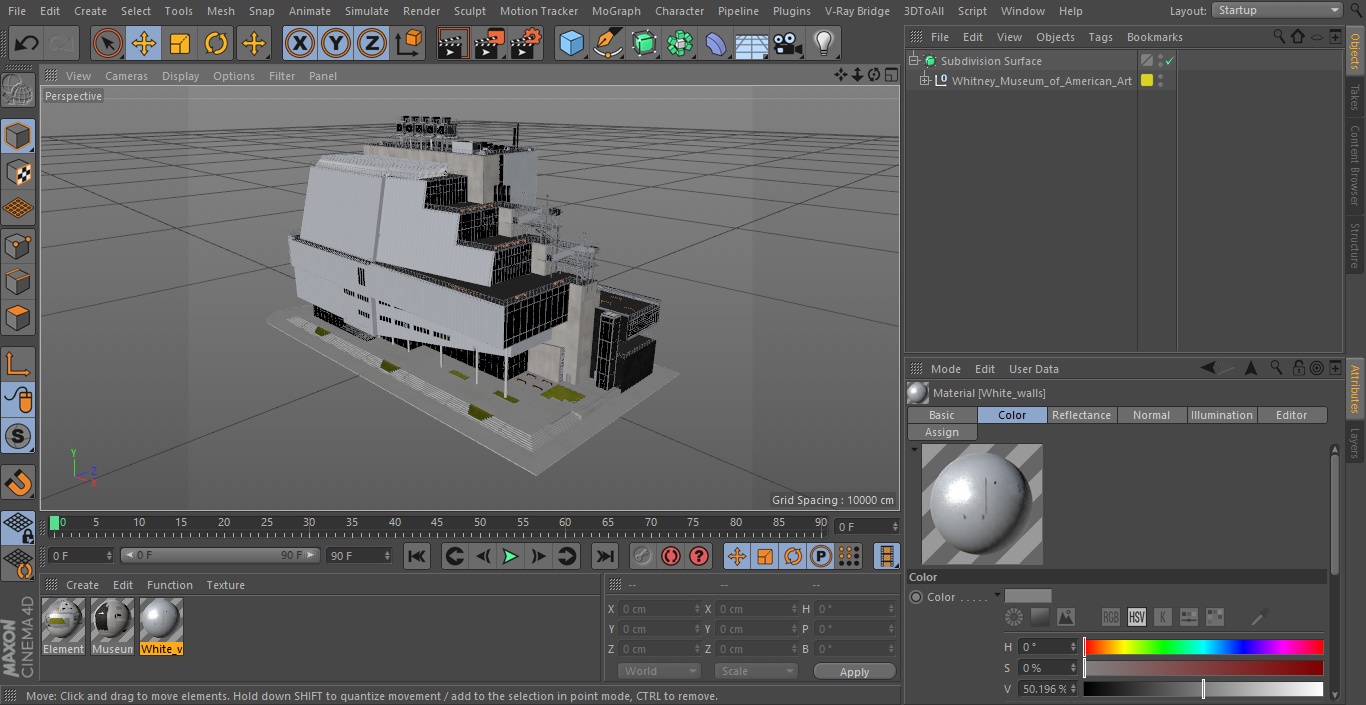Switch to Make Editable mode icon
1366x705 pixels.
point(18,90)
